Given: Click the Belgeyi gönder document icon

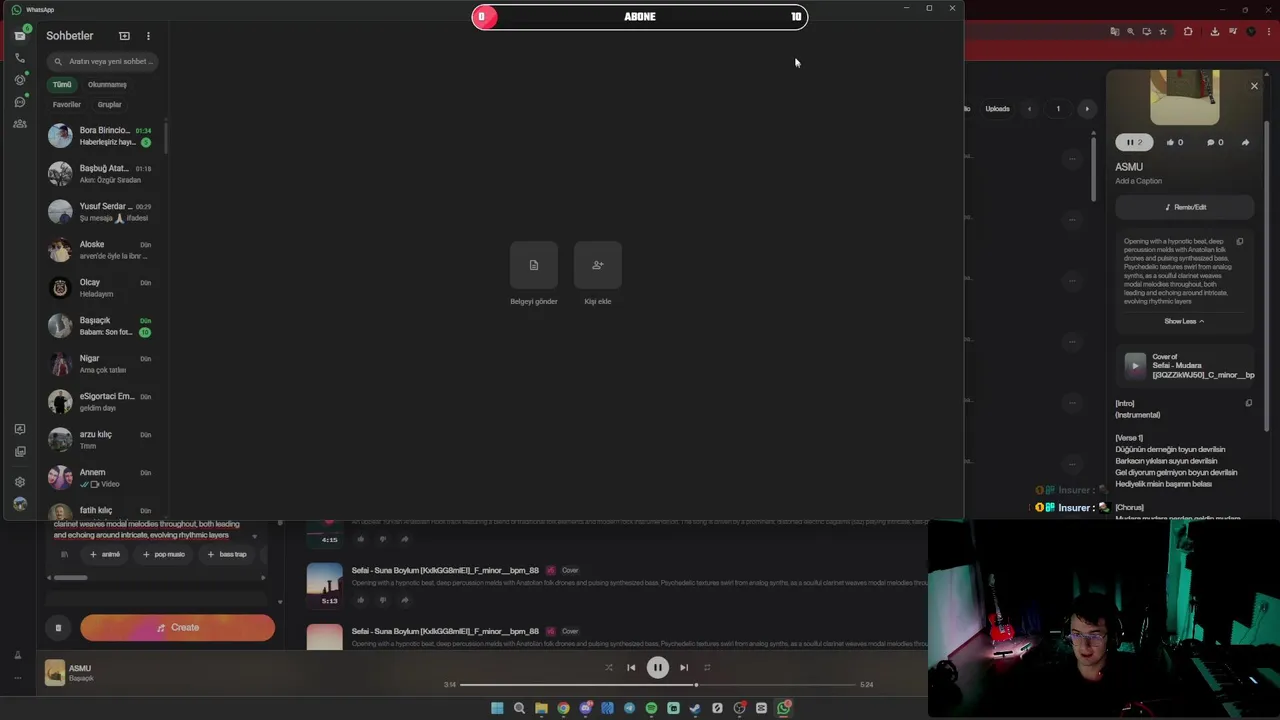Looking at the screenshot, I should pyautogui.click(x=534, y=265).
